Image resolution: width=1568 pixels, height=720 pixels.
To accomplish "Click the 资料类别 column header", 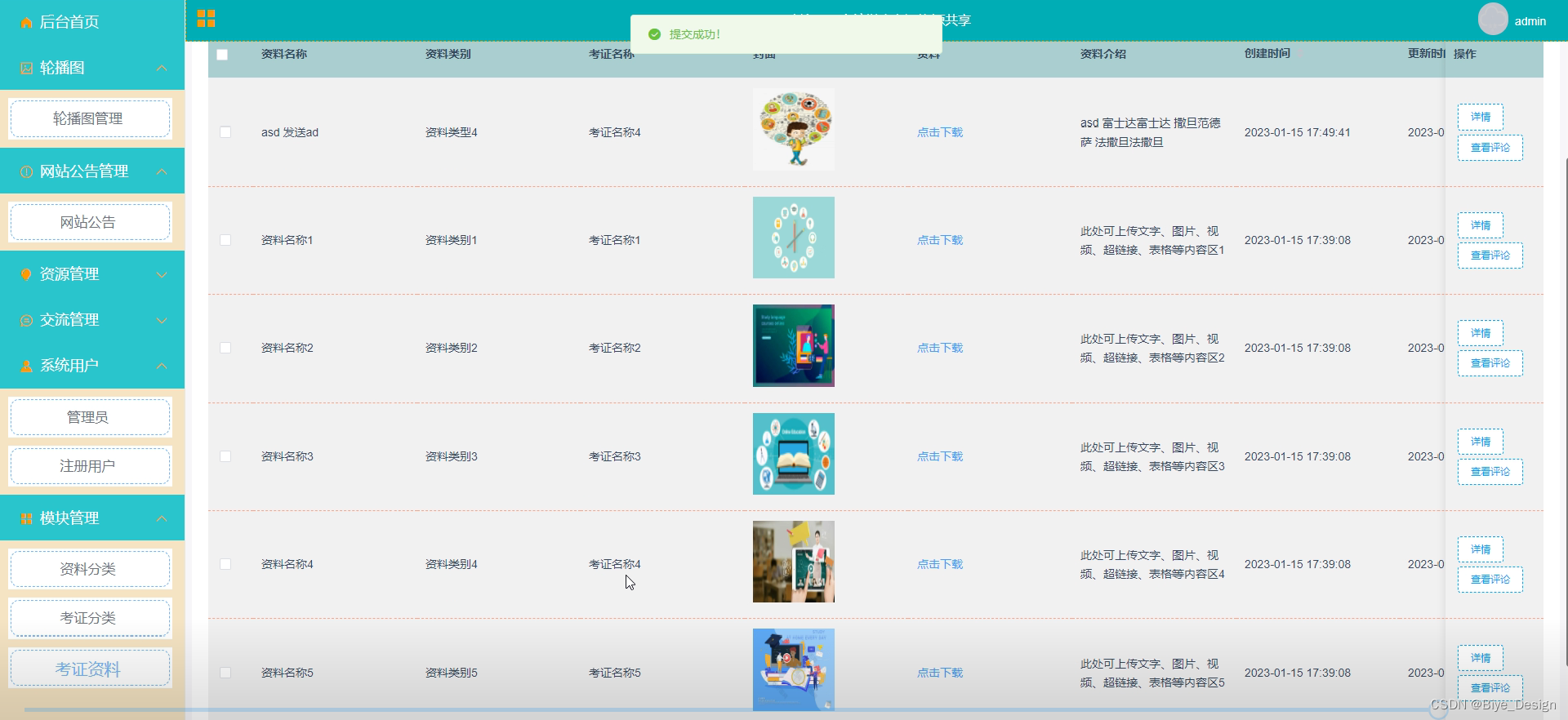I will click(x=448, y=54).
